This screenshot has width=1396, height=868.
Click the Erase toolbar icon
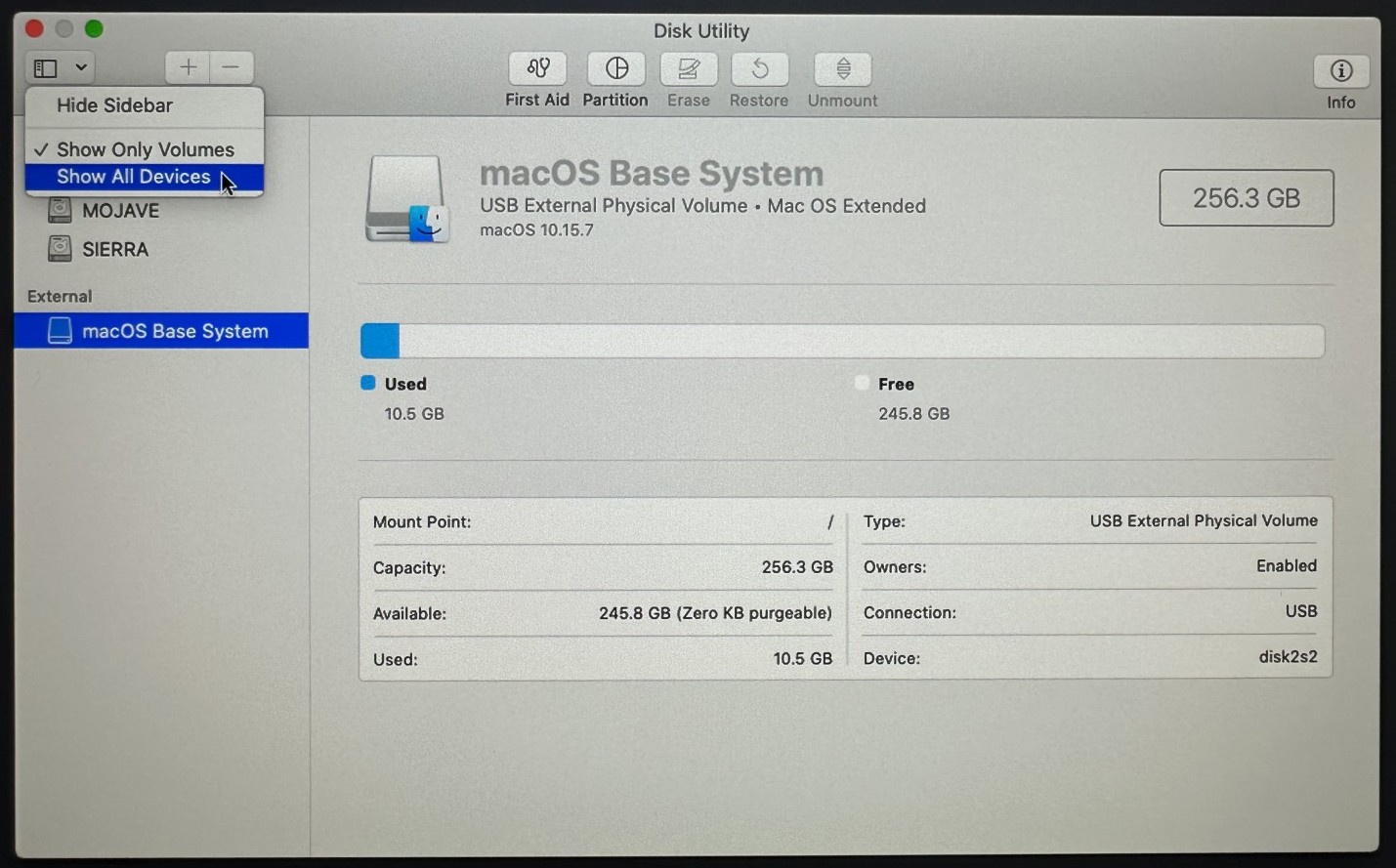689,69
